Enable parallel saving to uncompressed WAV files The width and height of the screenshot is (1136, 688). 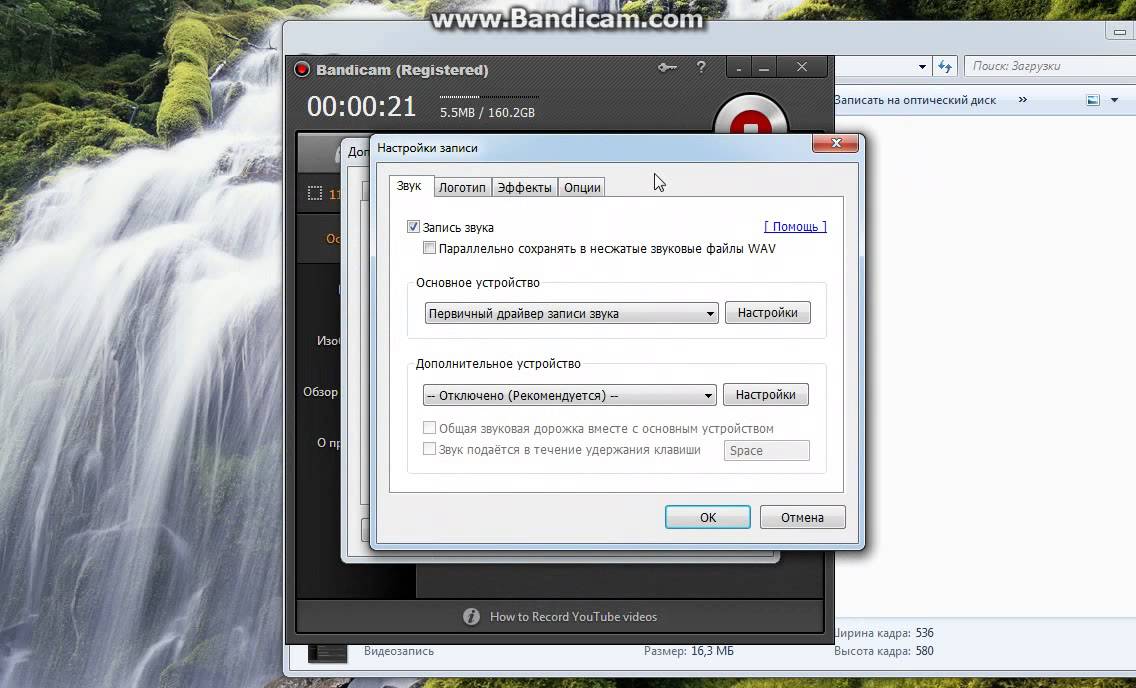coord(429,248)
